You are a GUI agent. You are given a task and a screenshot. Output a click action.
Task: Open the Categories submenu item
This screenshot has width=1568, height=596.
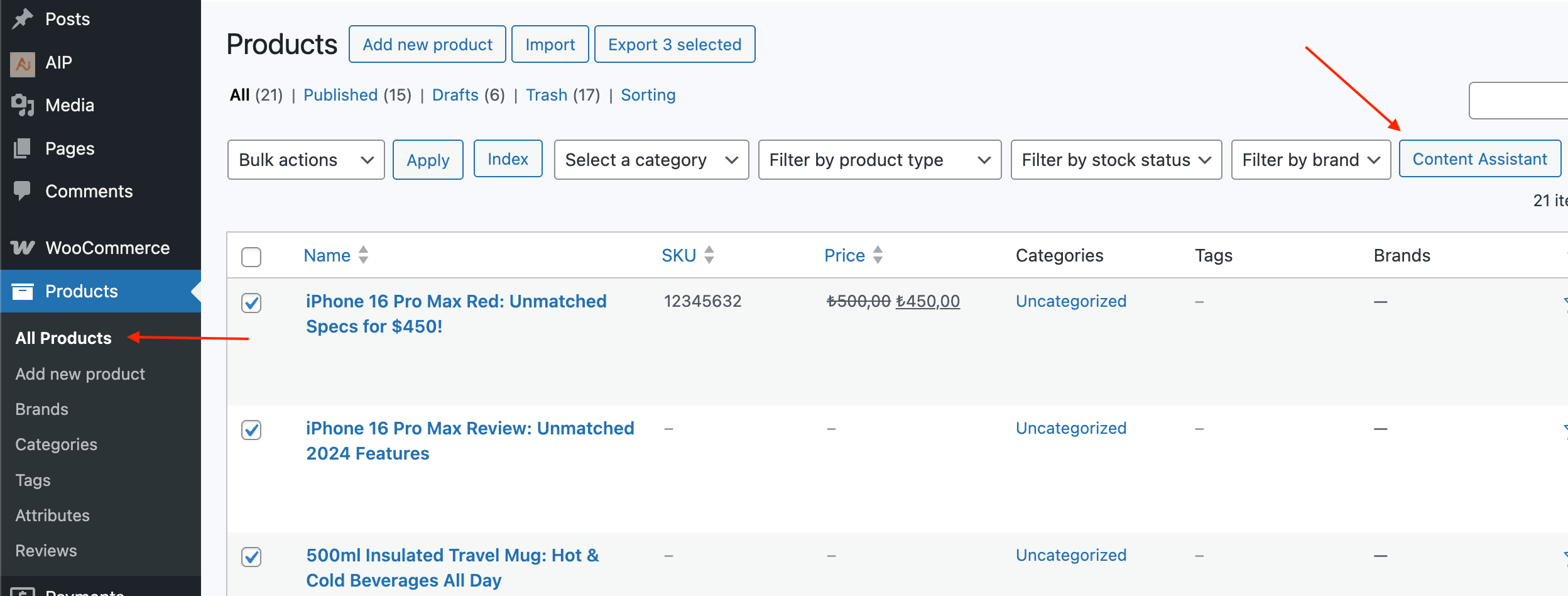tap(57, 444)
